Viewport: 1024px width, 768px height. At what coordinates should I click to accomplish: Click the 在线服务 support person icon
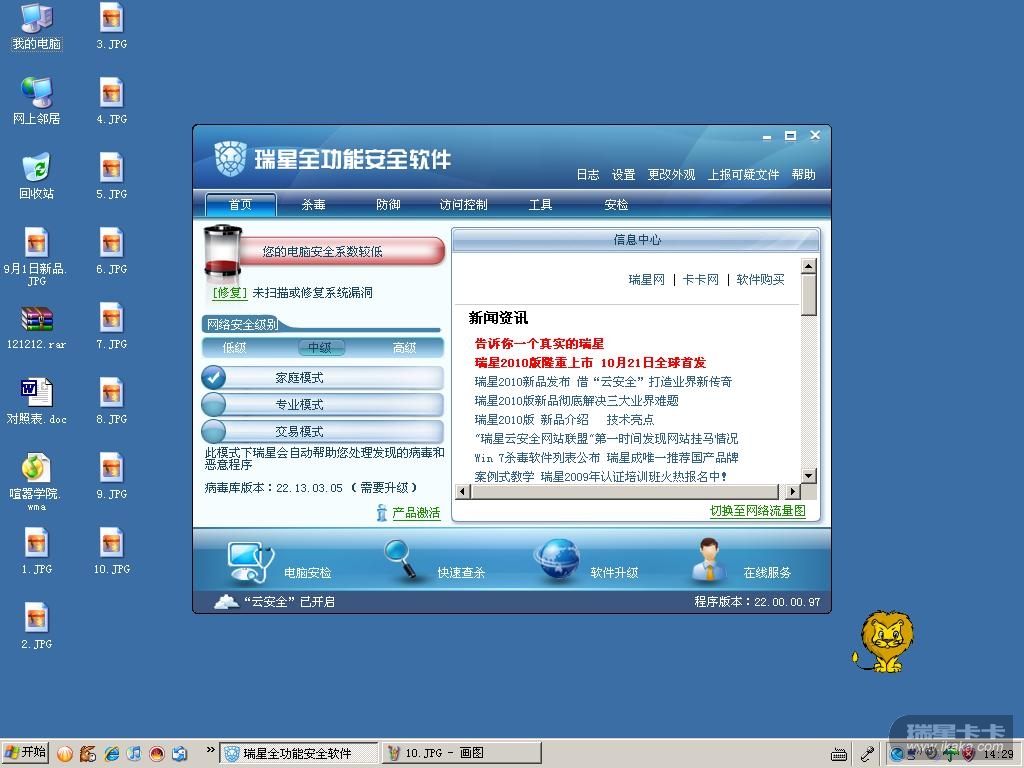(x=709, y=560)
